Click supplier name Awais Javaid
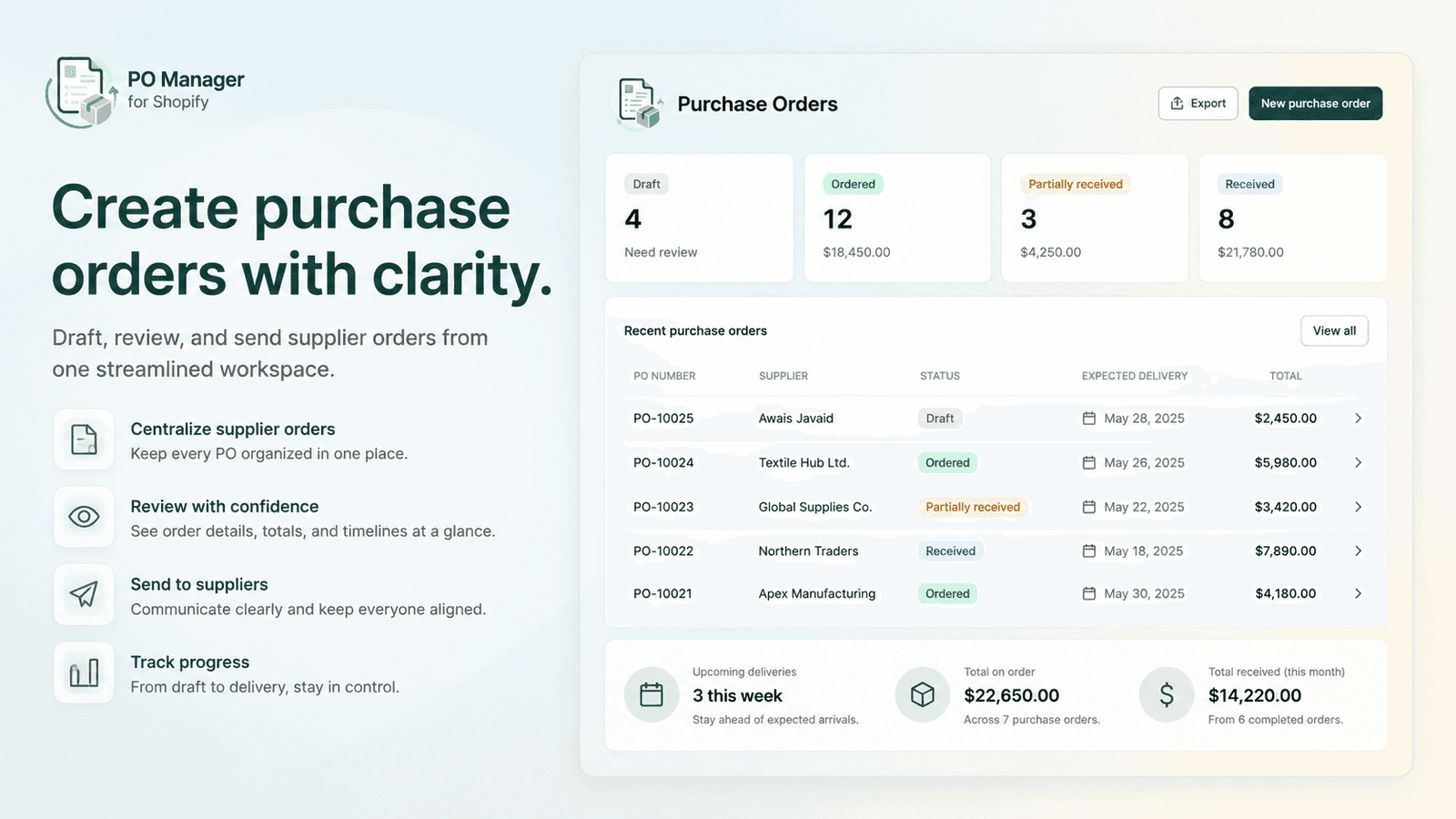This screenshot has width=1456, height=819. coord(796,419)
